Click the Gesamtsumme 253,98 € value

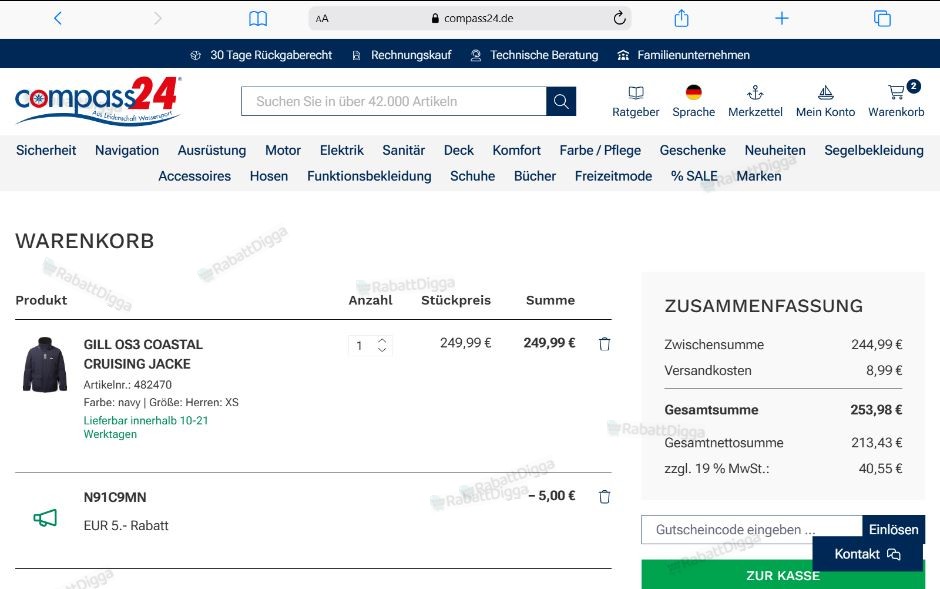876,410
